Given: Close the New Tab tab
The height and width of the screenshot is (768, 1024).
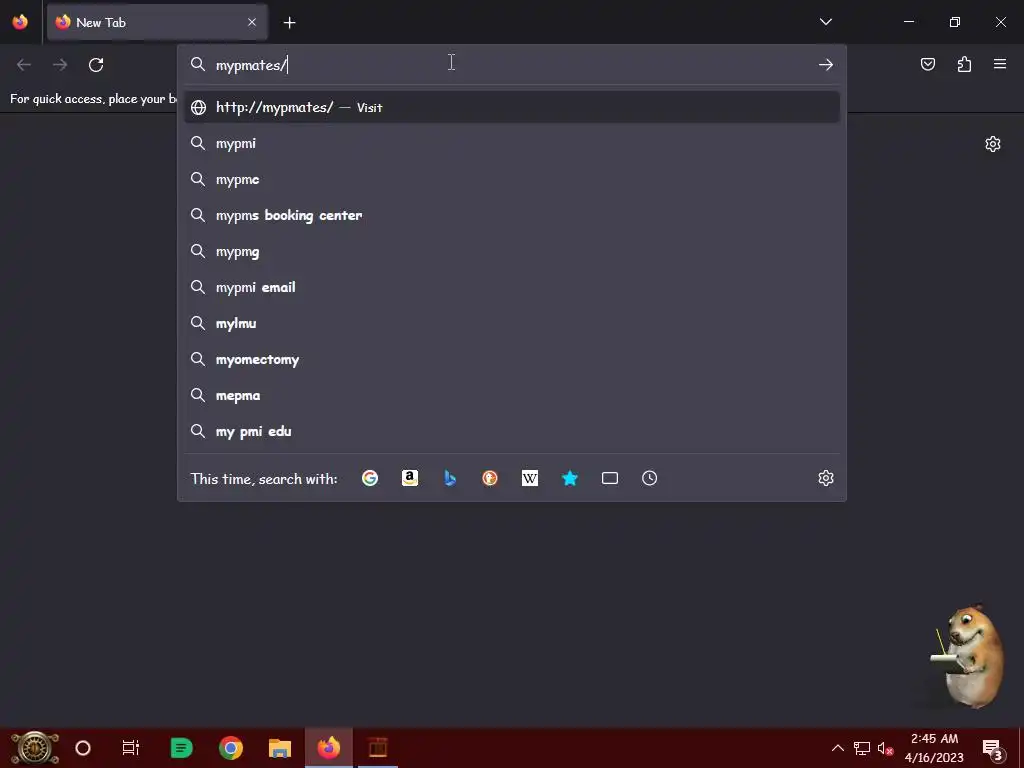Looking at the screenshot, I should pyautogui.click(x=252, y=22).
